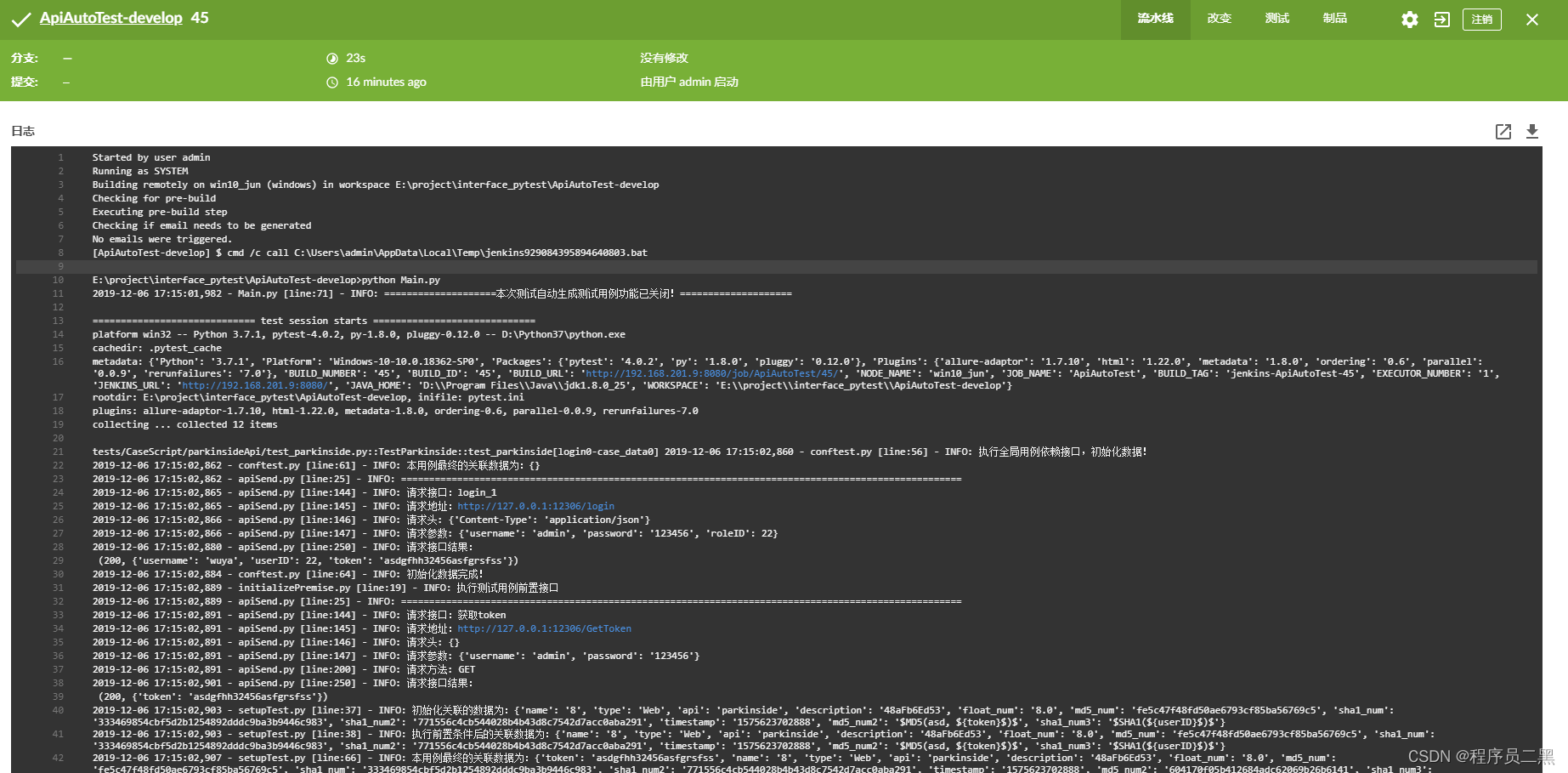Click the 'test session starts' log line
Viewport: 1568px width, 773px height.
pos(314,321)
